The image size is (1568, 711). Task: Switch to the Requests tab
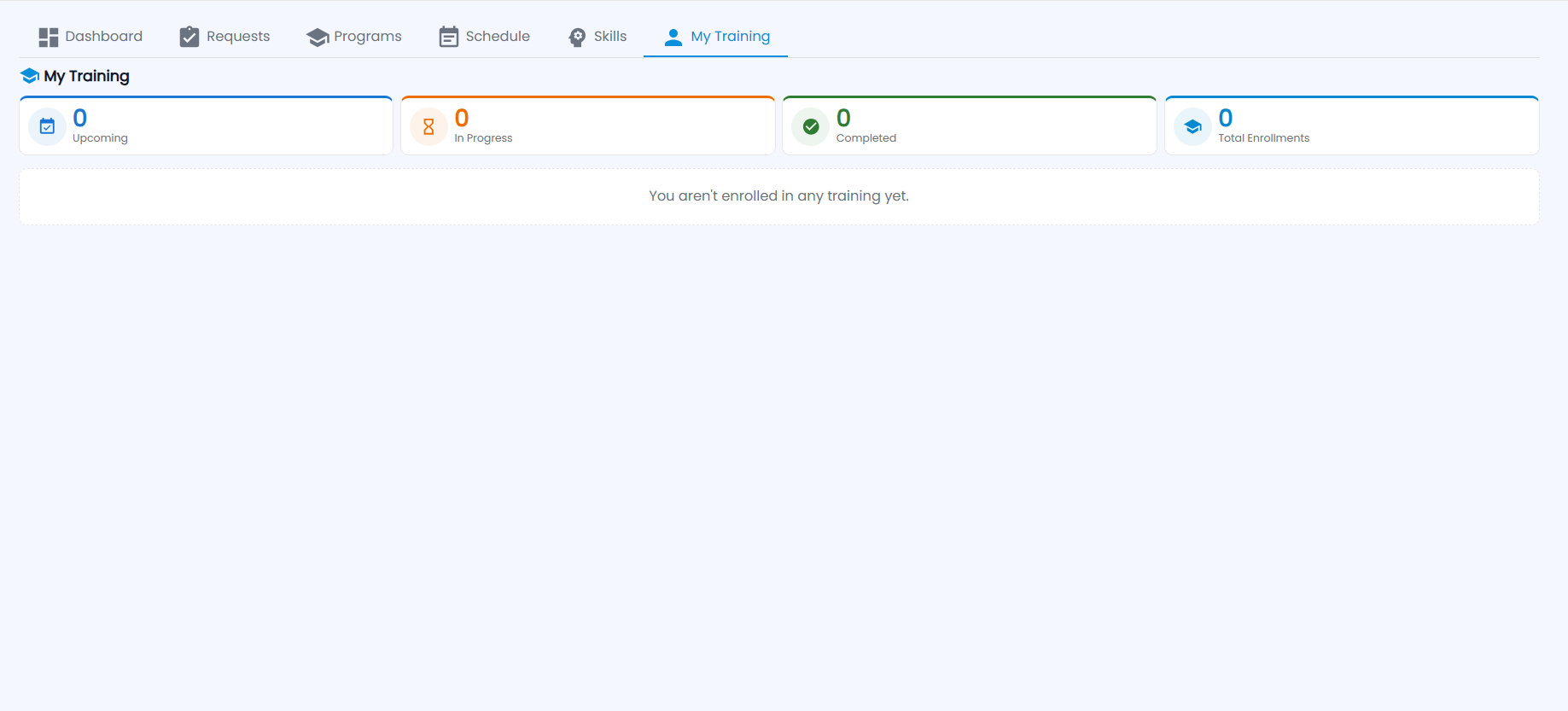coord(224,37)
